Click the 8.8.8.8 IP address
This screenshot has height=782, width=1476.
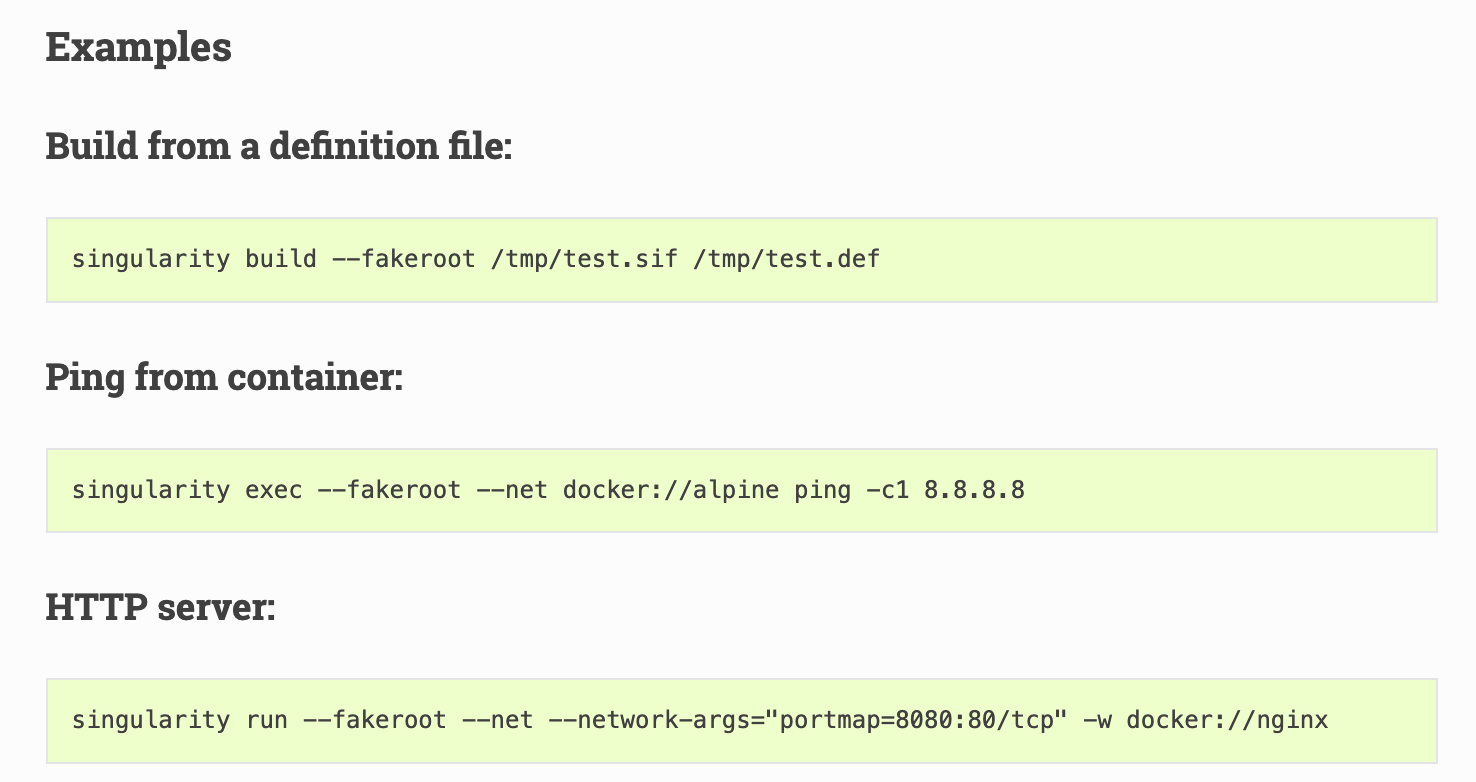974,490
